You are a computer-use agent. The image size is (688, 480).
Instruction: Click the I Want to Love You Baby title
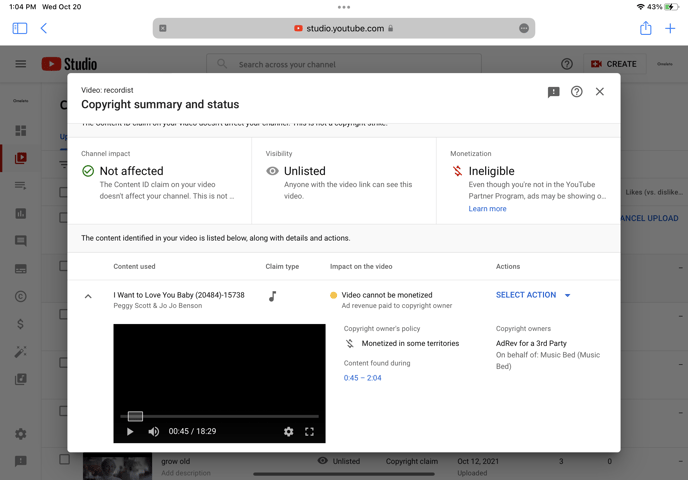[179, 295]
